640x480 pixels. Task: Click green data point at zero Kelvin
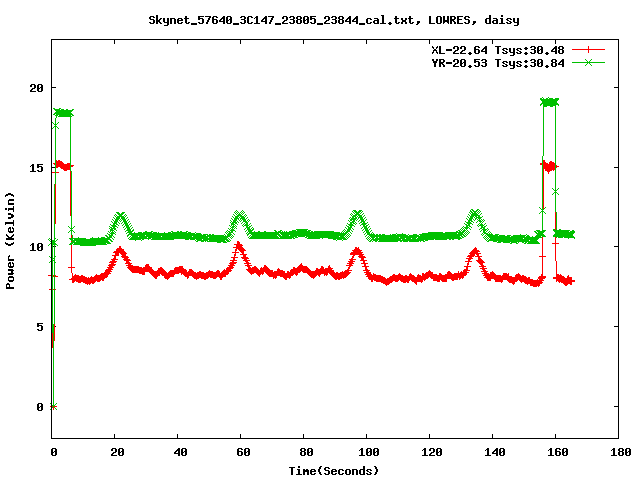[x=53, y=407]
